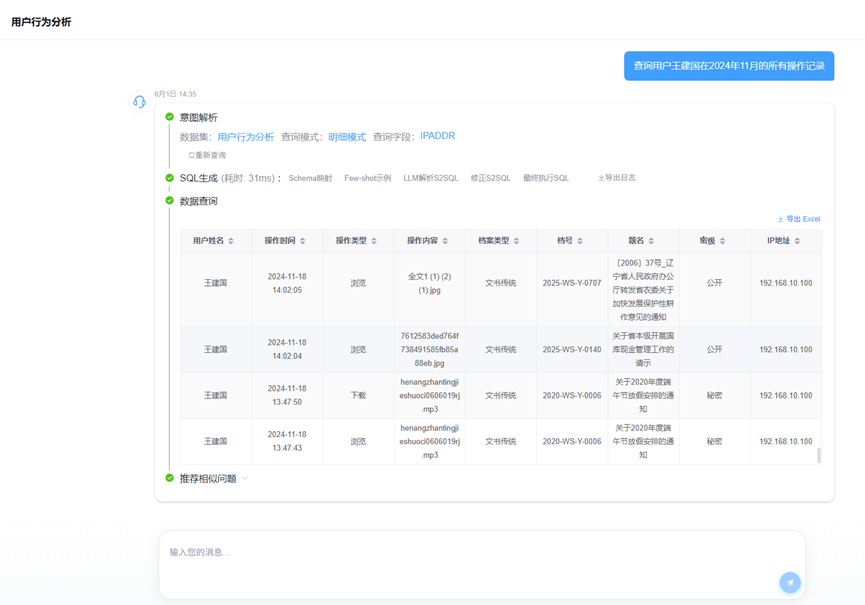The width and height of the screenshot is (865, 605).
Task: Click the 秘密 cell in the 下载 row
Action: (714, 395)
